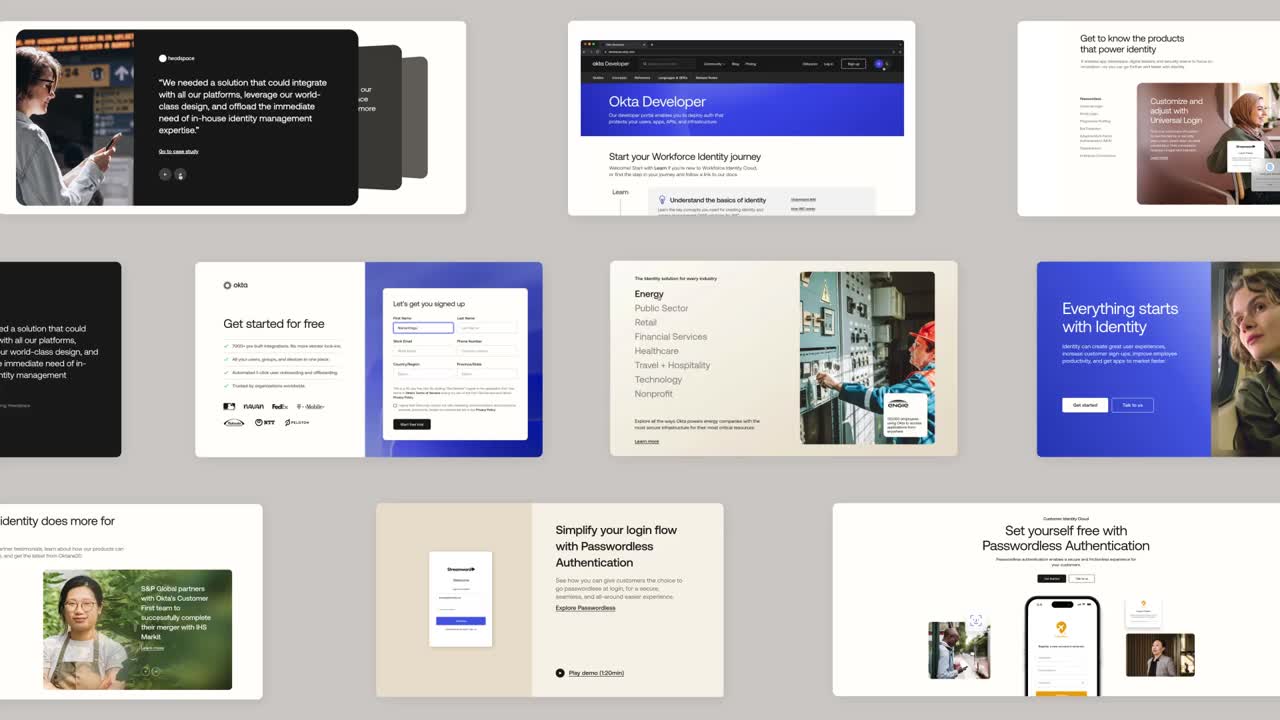Viewport: 1280px width, 720px height.
Task: Click the FedEx logo under Get started
Action: pyautogui.click(x=280, y=407)
